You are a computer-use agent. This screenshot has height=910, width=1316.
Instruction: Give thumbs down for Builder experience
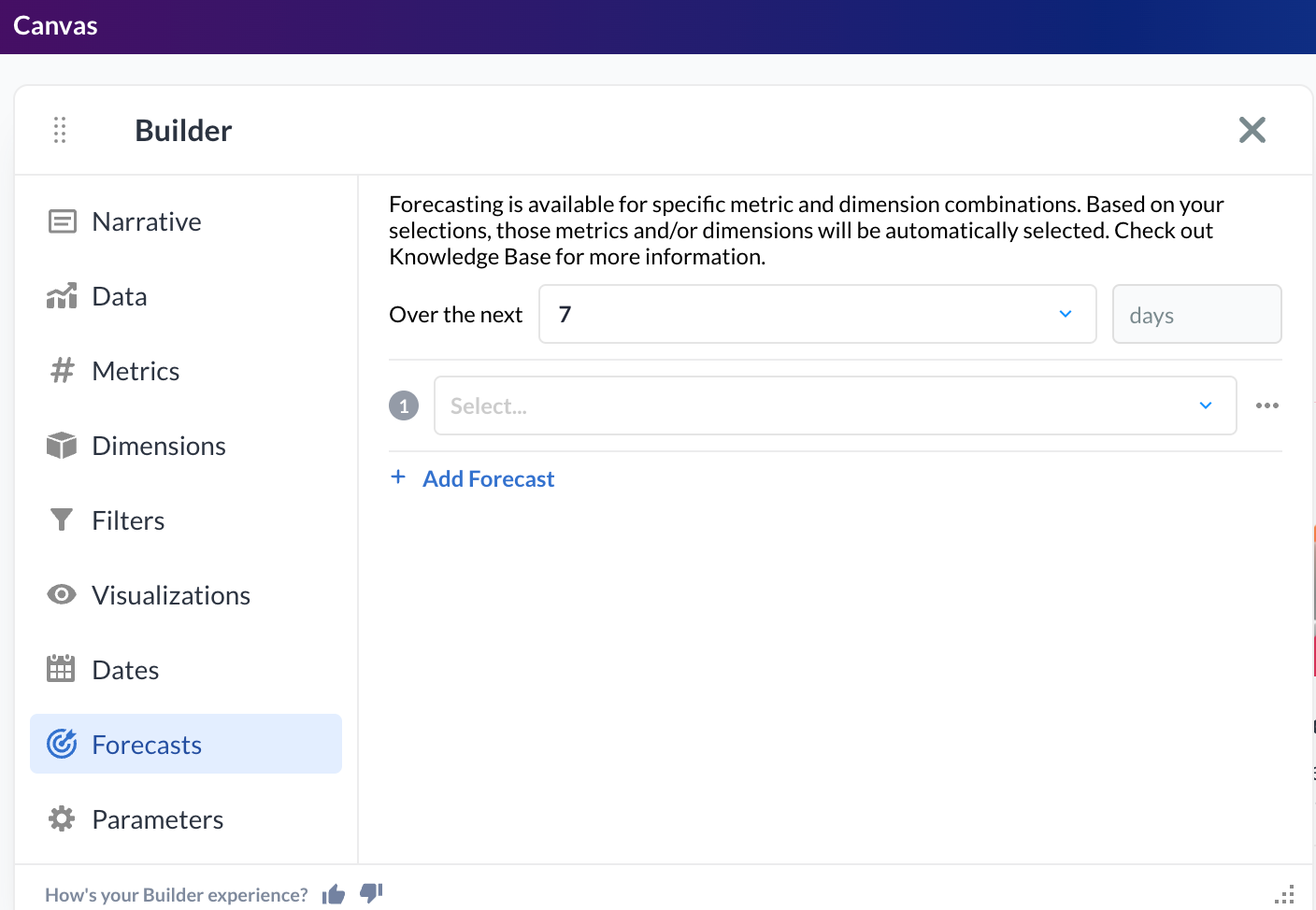click(x=371, y=893)
